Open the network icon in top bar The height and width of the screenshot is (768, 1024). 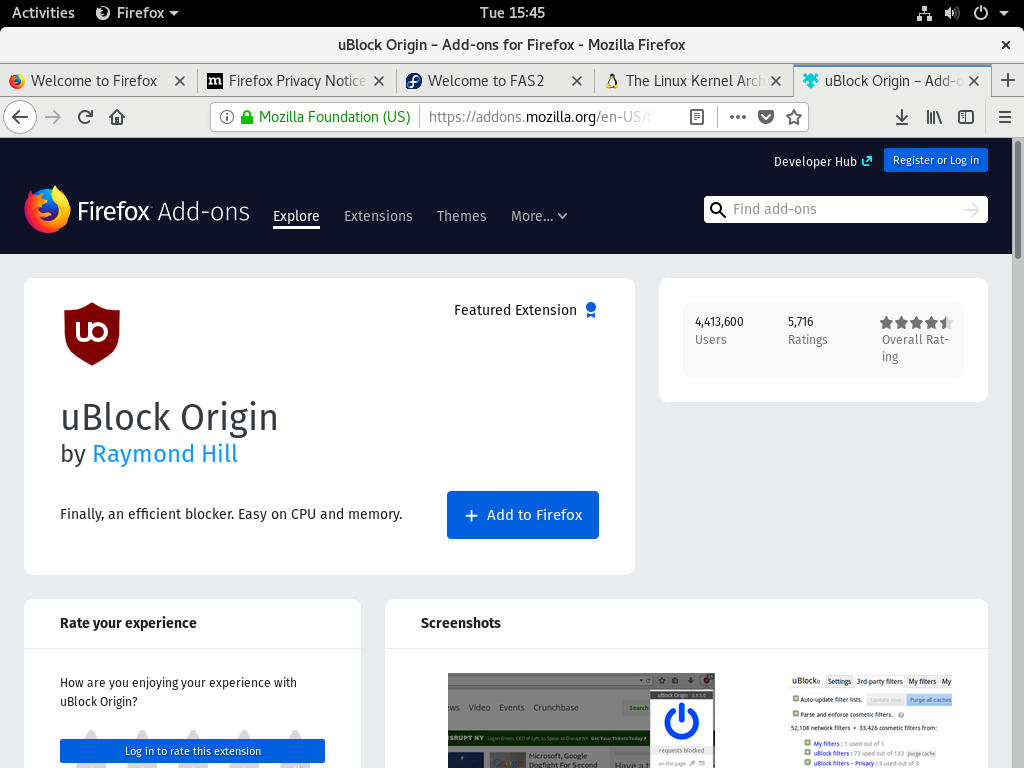pos(924,13)
